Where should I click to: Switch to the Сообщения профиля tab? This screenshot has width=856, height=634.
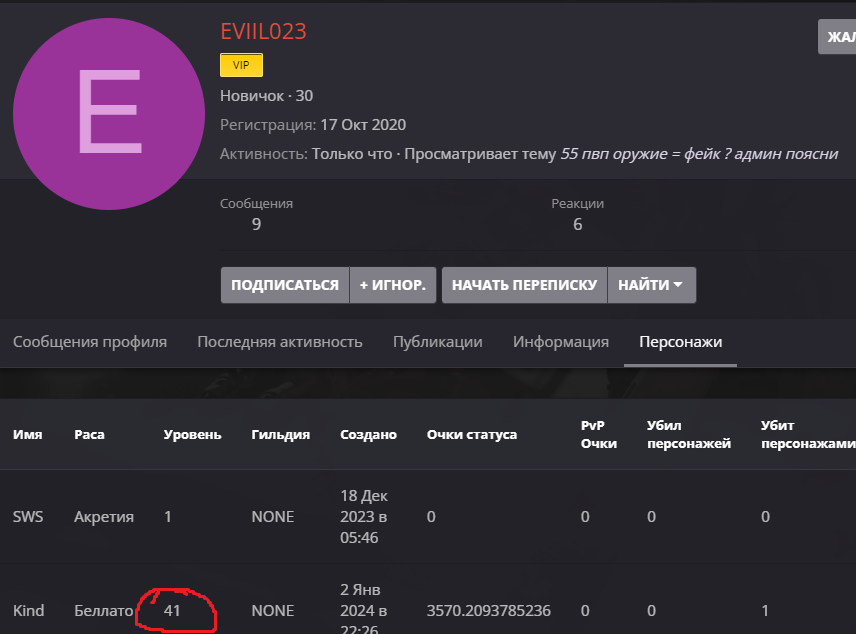90,342
